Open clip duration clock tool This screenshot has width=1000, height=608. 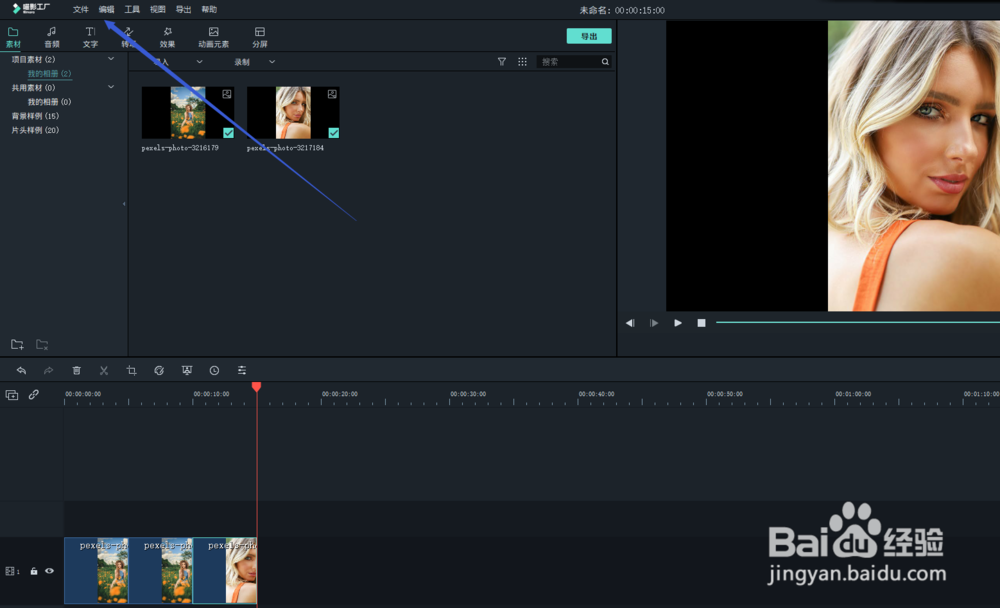pyautogui.click(x=214, y=370)
